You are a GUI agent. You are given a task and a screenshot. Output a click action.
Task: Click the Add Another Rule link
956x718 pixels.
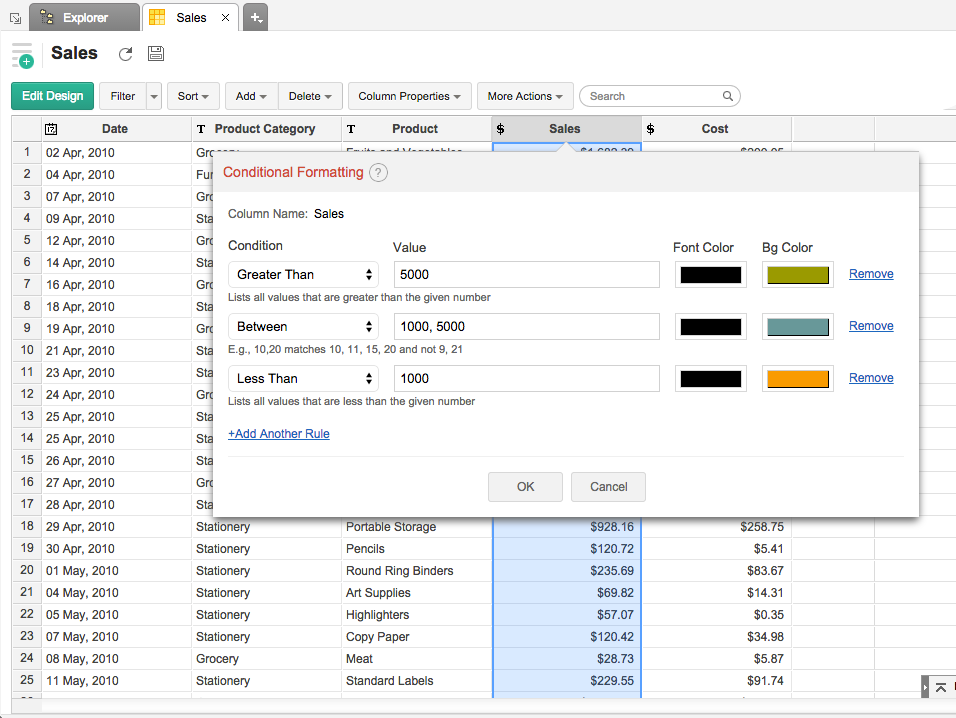(279, 434)
